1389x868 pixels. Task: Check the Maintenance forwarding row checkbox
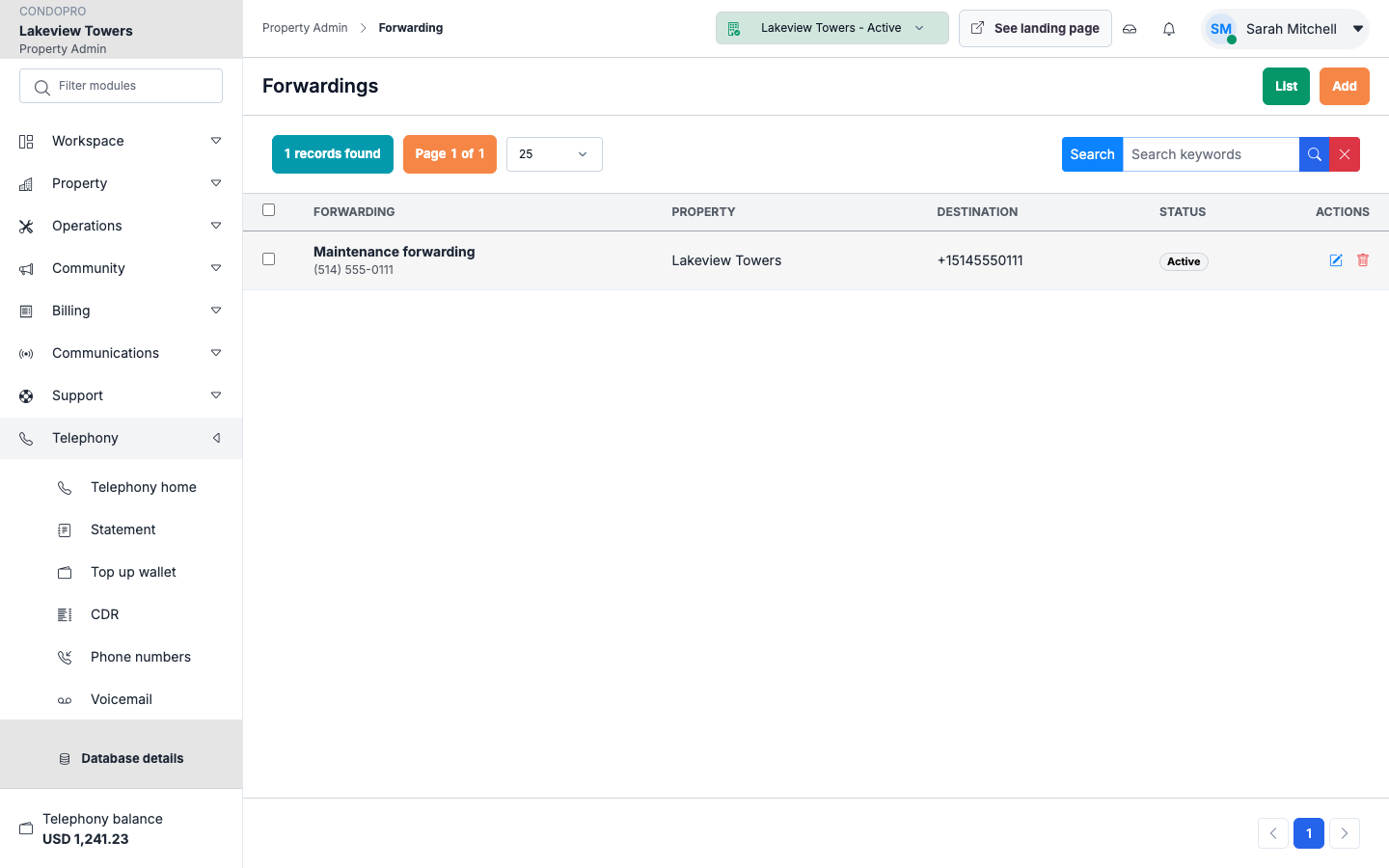pos(268,259)
